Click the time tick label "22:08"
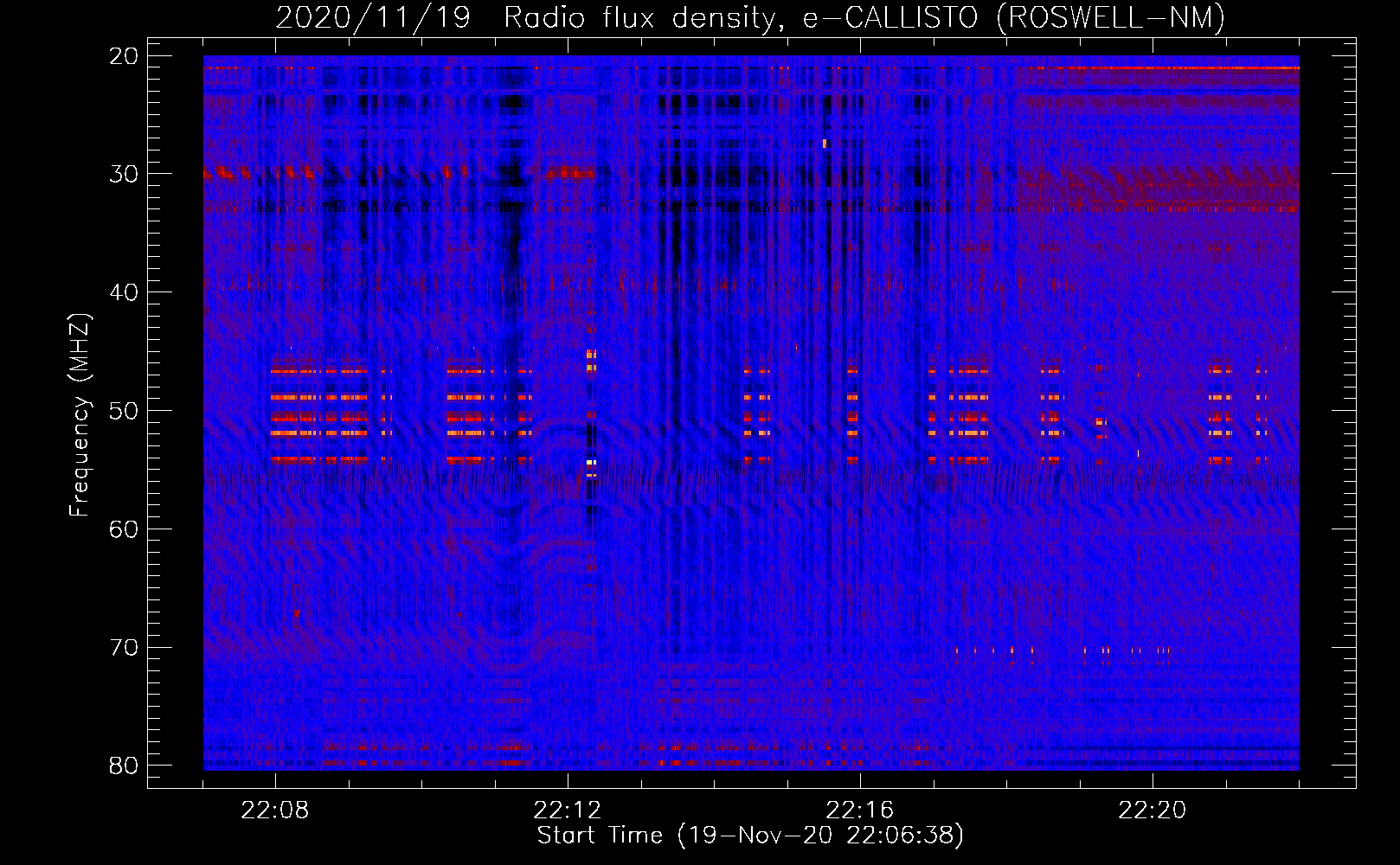Image resolution: width=1400 pixels, height=865 pixels. pyautogui.click(x=275, y=811)
